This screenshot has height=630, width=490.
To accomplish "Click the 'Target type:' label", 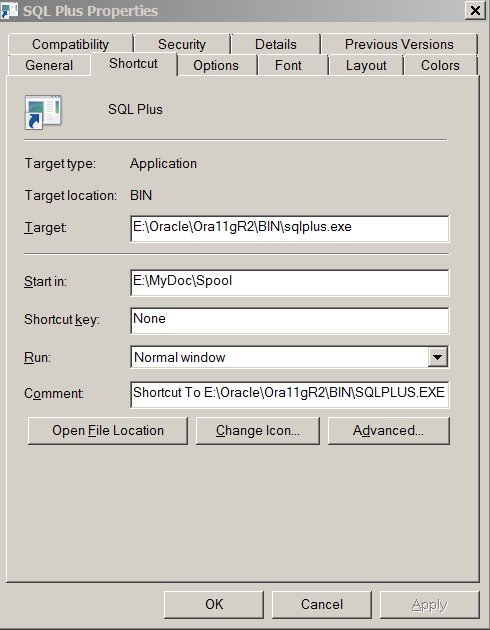I will (x=60, y=164).
